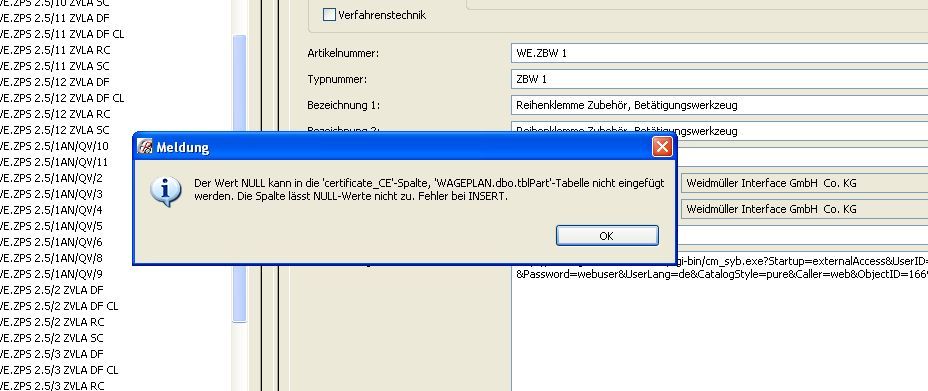The height and width of the screenshot is (391, 928).
Task: Click the Typnummer field ZBW 1
Action: click(719, 79)
